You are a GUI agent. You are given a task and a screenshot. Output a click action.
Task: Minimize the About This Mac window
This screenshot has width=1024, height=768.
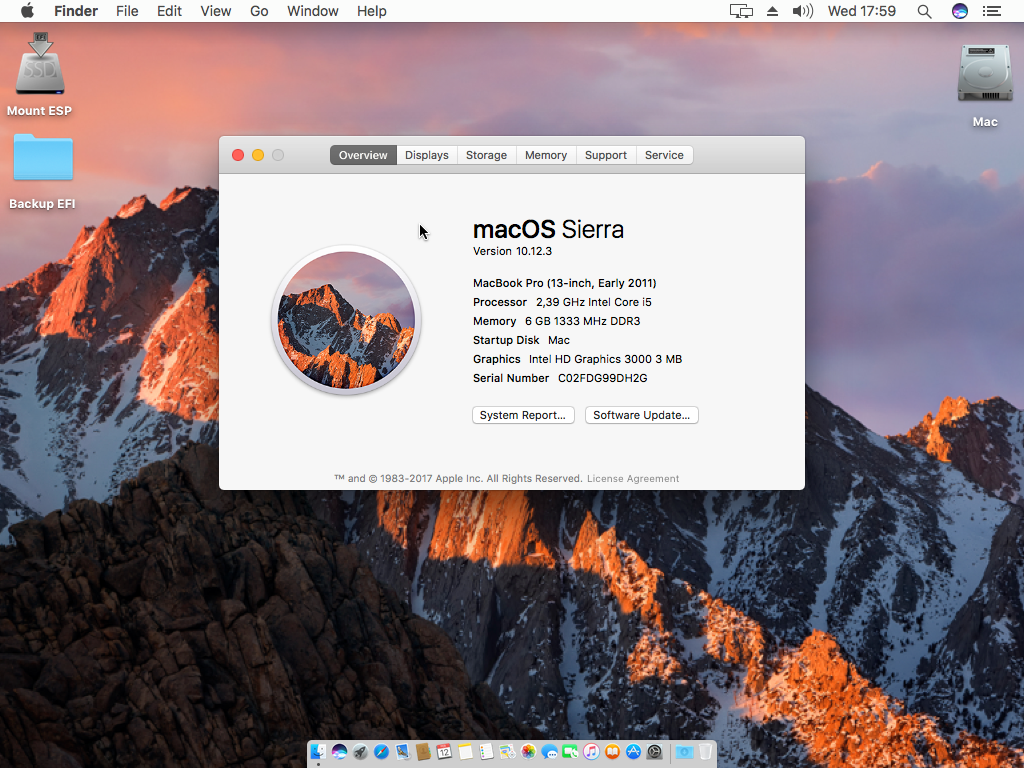[x=258, y=155]
